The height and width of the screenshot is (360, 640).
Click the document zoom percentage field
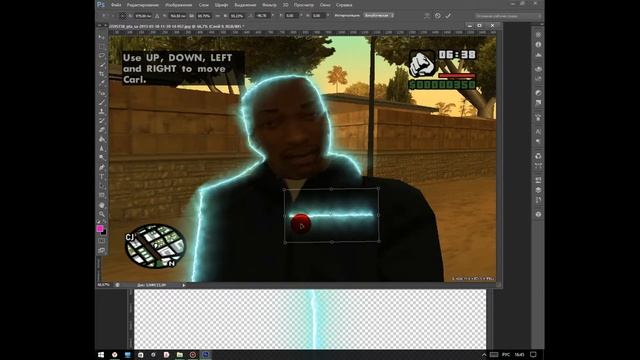pos(104,285)
